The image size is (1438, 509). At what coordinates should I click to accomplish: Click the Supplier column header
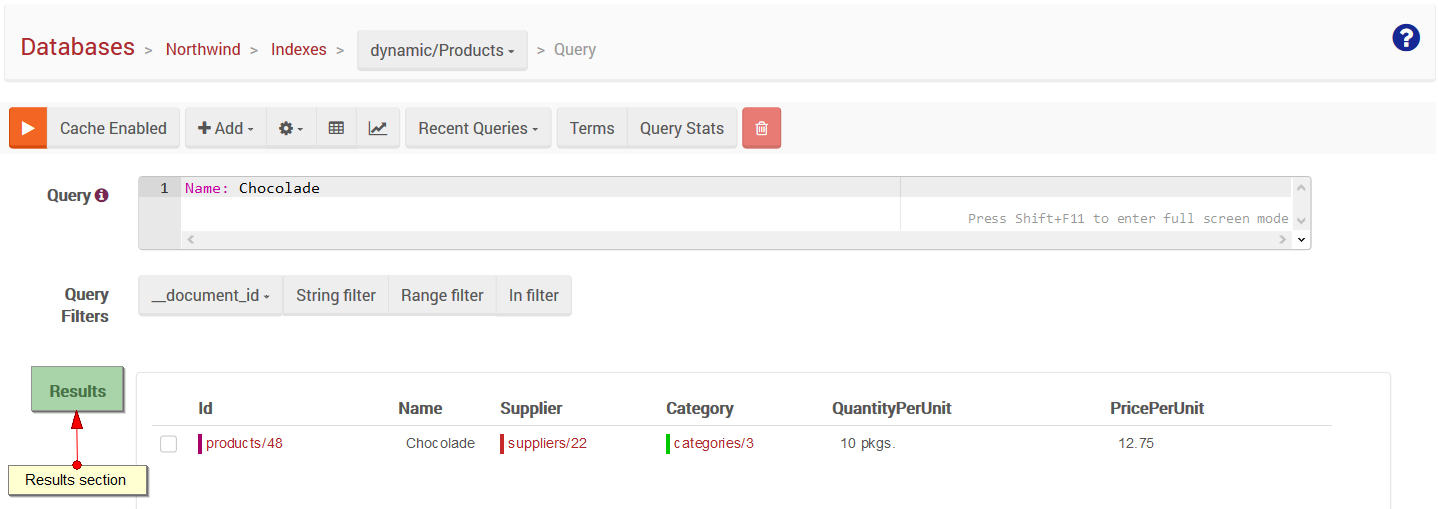[x=531, y=408]
